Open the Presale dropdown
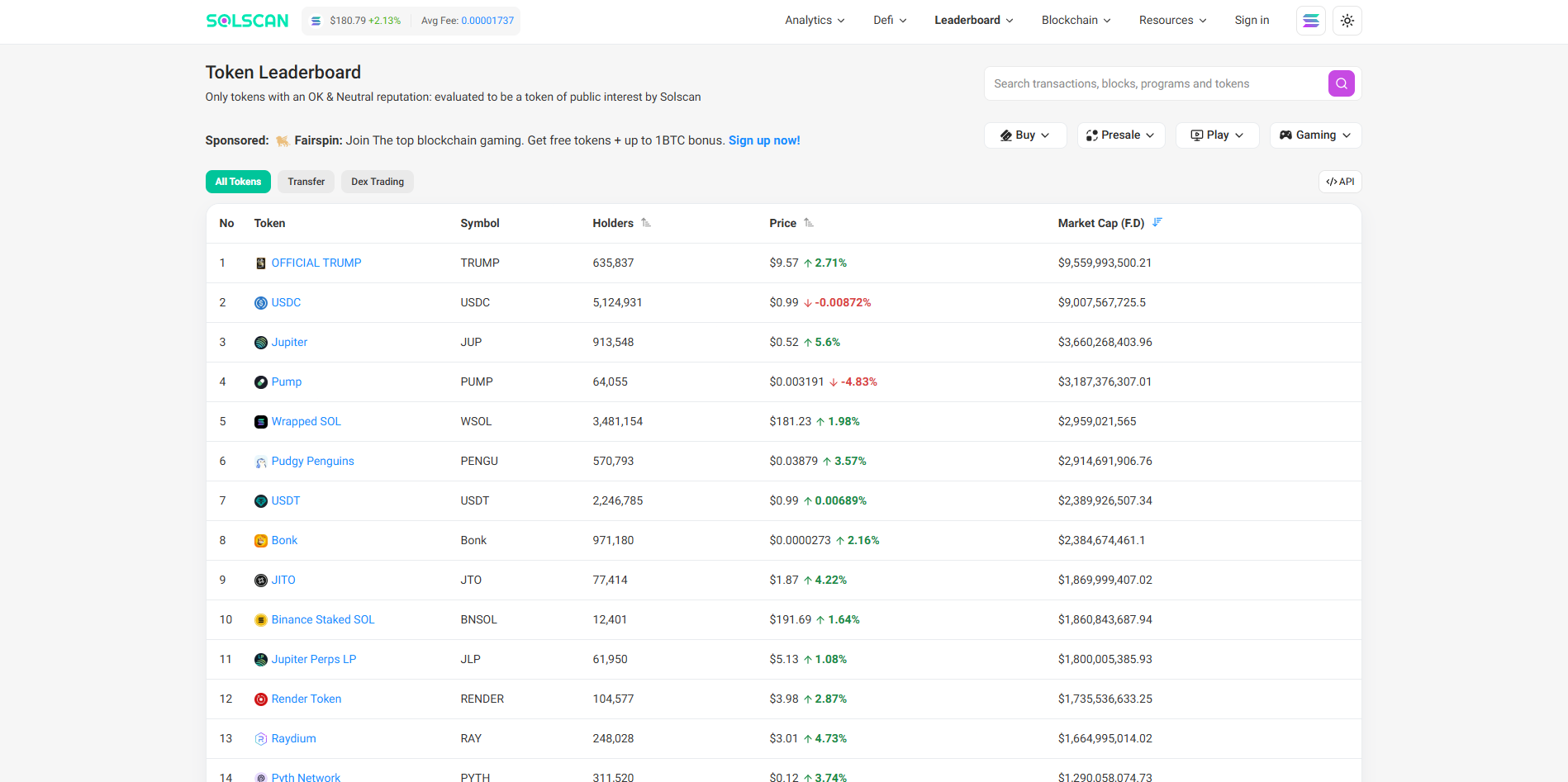The width and height of the screenshot is (1568, 782). tap(1120, 135)
